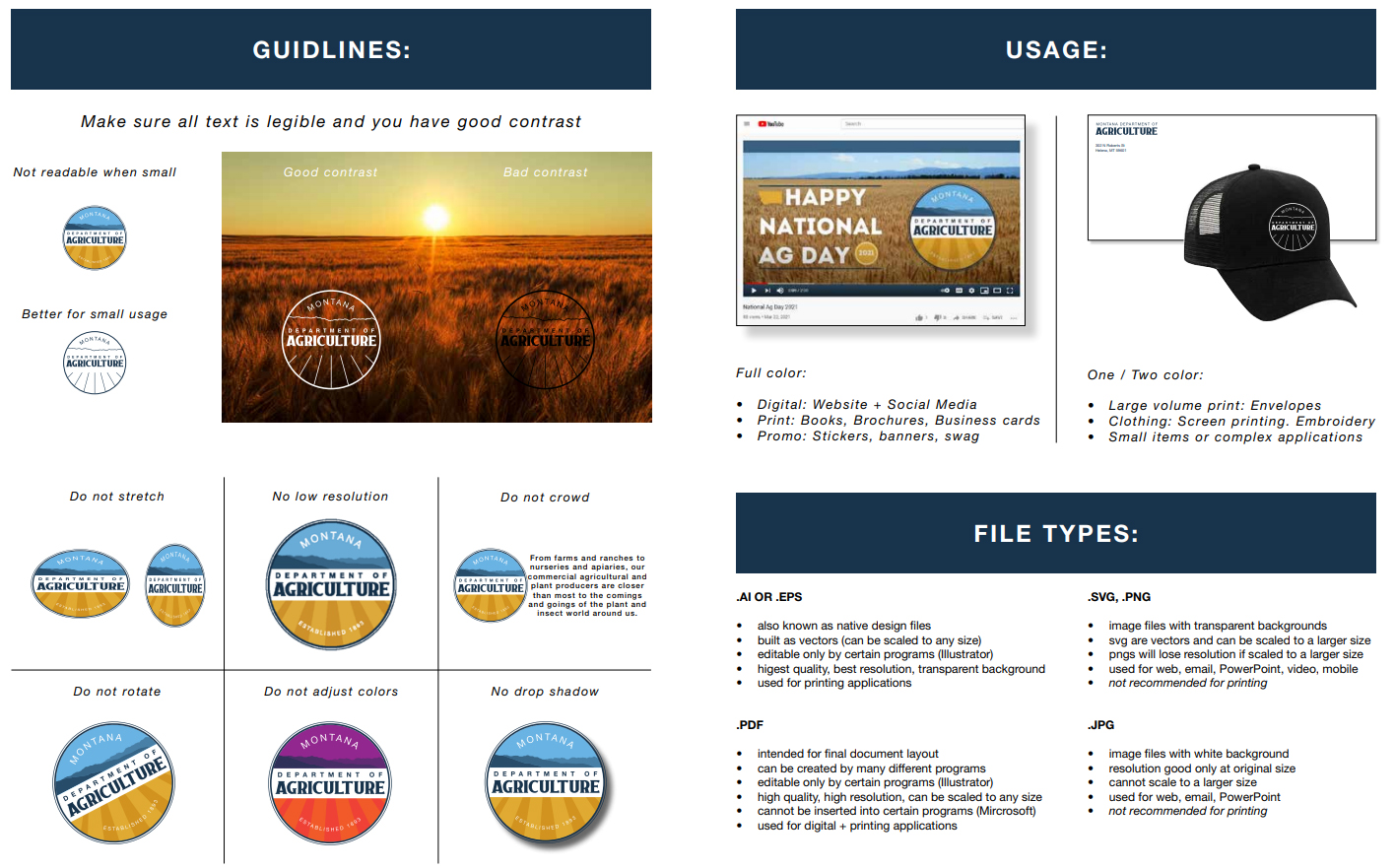The image size is (1395, 868).
Task: Click the volume speaker icon in the video player
Action: pos(779,291)
